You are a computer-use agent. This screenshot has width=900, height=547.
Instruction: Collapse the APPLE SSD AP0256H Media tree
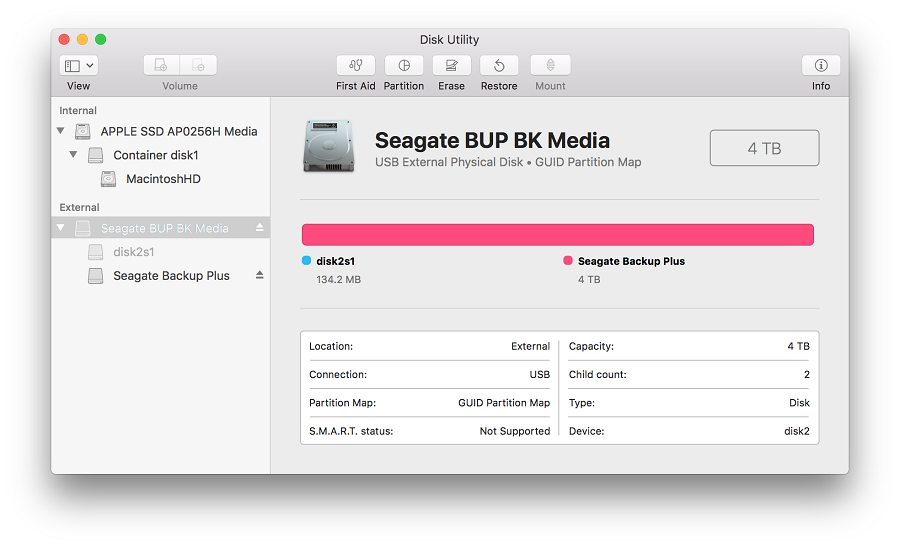point(61,131)
